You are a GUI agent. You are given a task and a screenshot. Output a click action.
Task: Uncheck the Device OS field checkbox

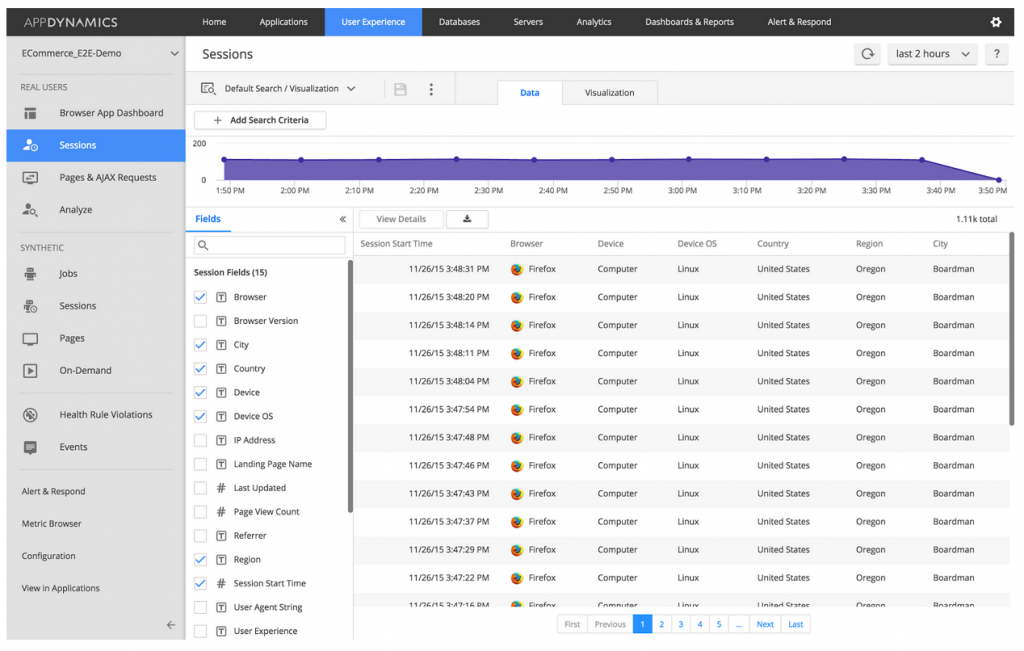coord(200,417)
